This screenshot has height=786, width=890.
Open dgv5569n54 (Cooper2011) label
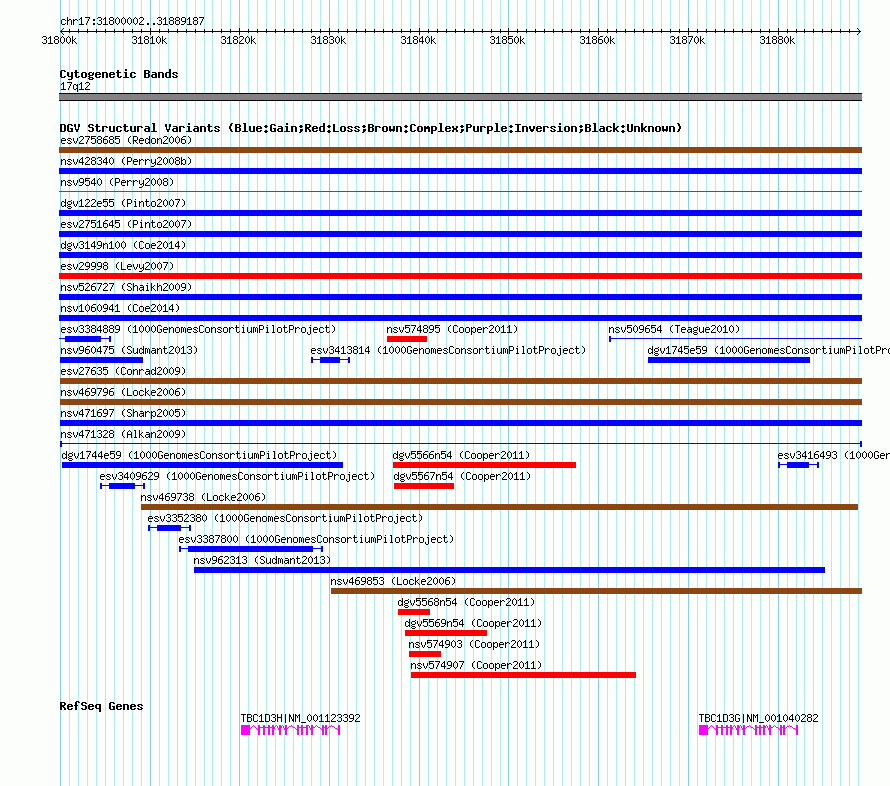click(473, 623)
